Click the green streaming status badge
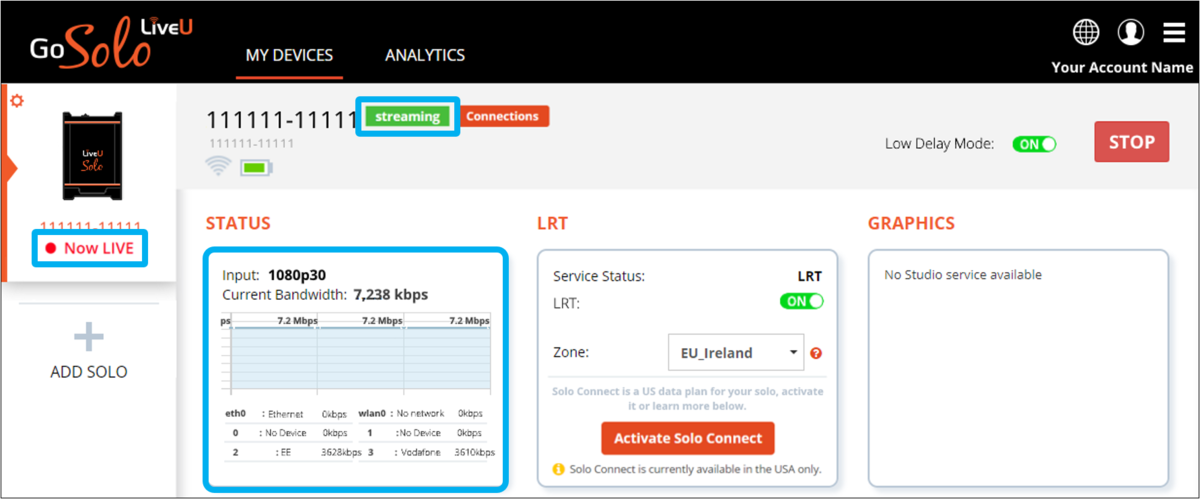 tap(407, 117)
